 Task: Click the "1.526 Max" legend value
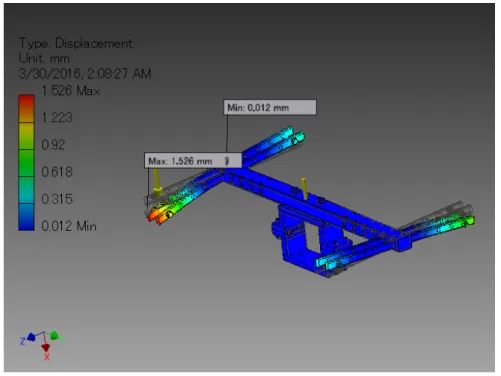[x=70, y=91]
